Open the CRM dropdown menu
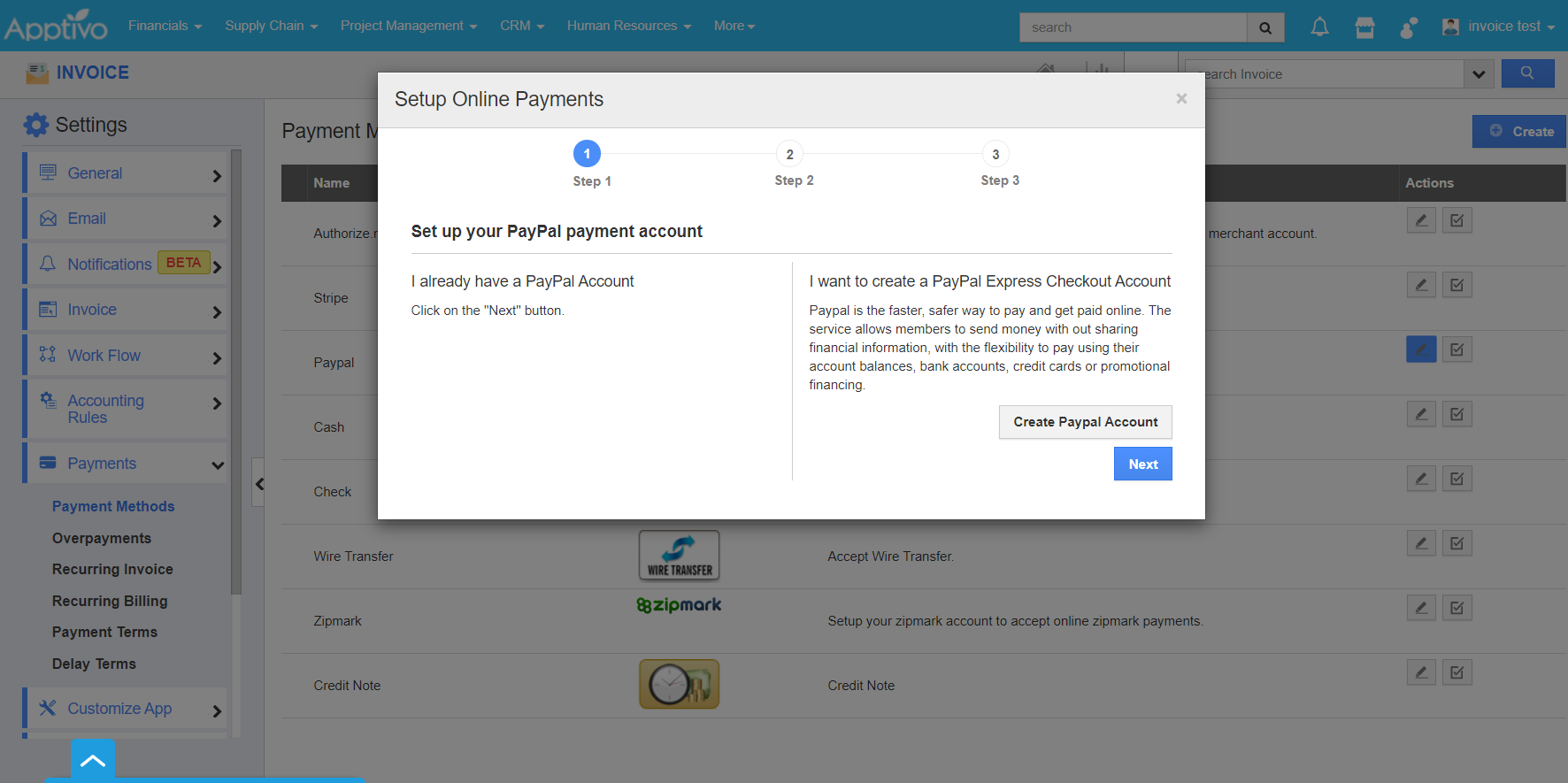Viewport: 1568px width, 783px height. click(x=522, y=26)
